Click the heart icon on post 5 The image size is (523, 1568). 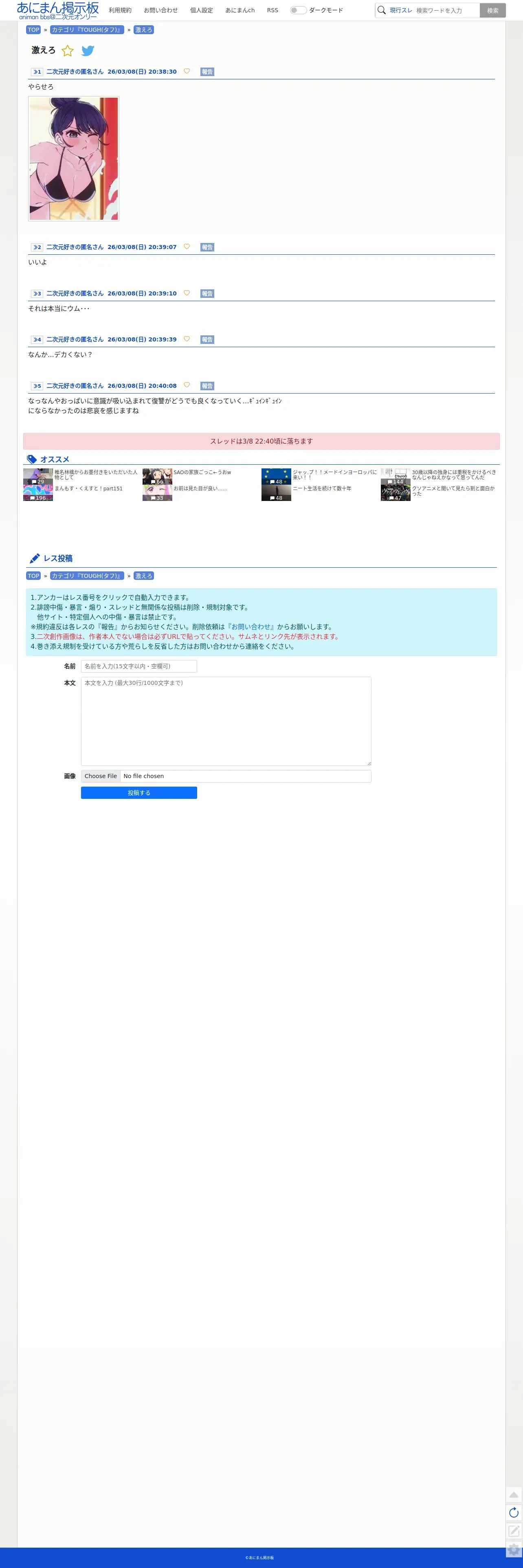coord(187,385)
